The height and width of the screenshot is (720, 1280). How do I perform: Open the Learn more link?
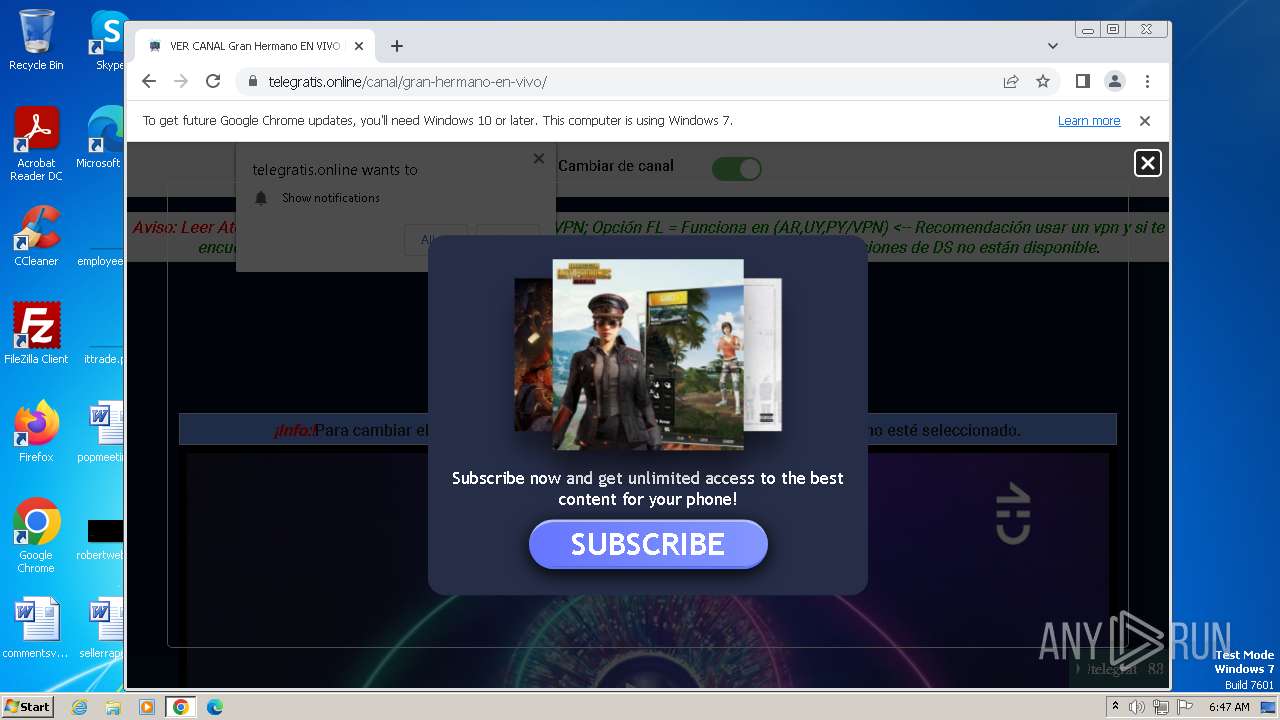(1089, 121)
